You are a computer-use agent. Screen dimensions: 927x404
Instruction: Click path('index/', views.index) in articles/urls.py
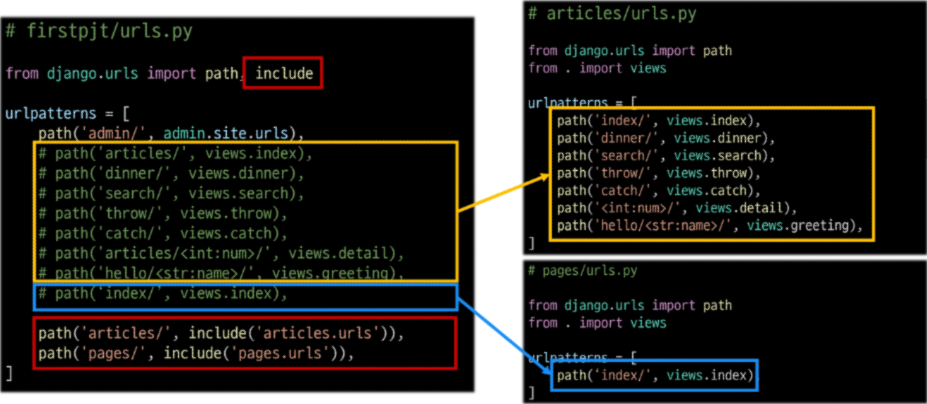658,121
